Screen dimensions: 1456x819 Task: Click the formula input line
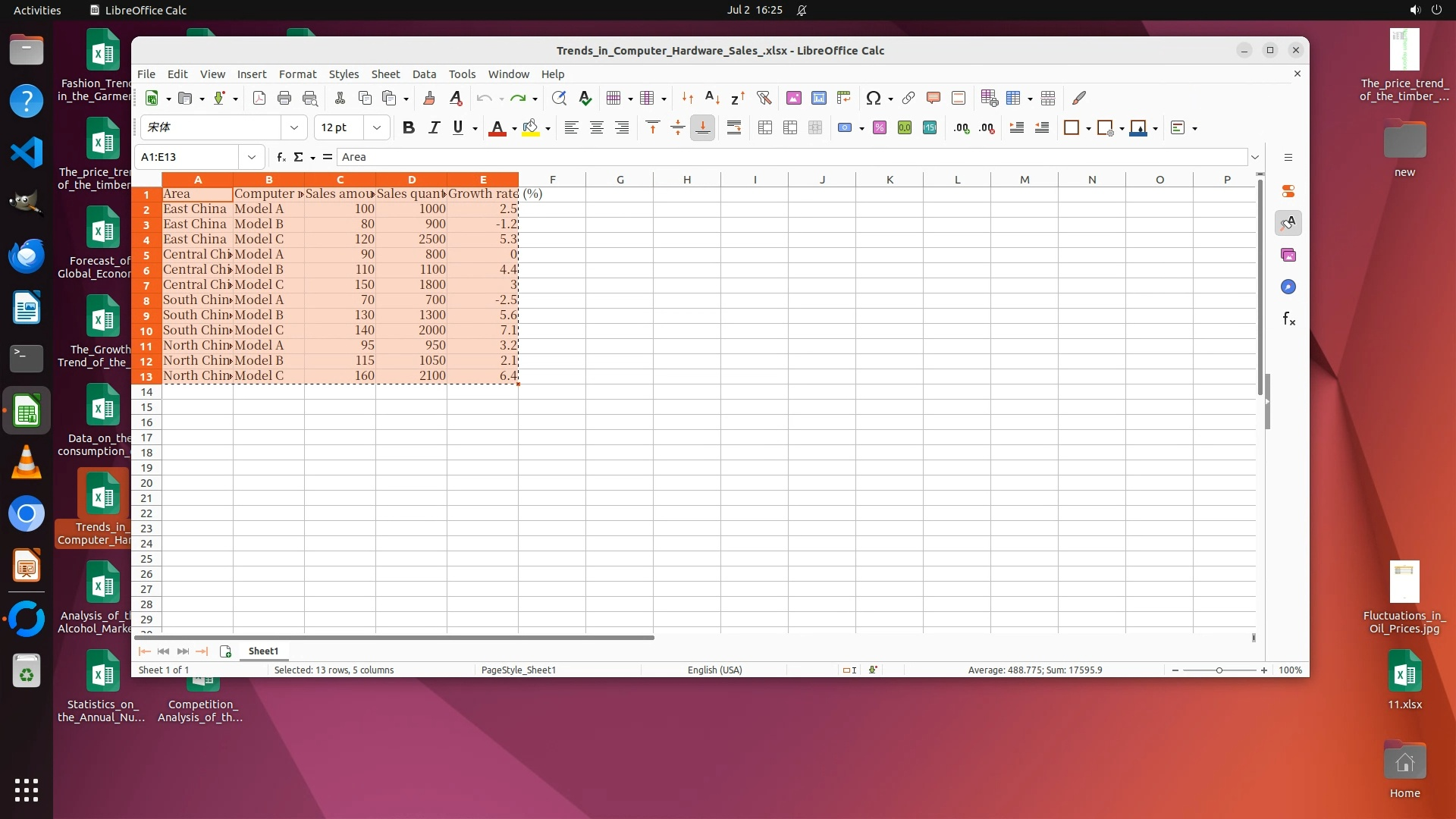click(789, 157)
